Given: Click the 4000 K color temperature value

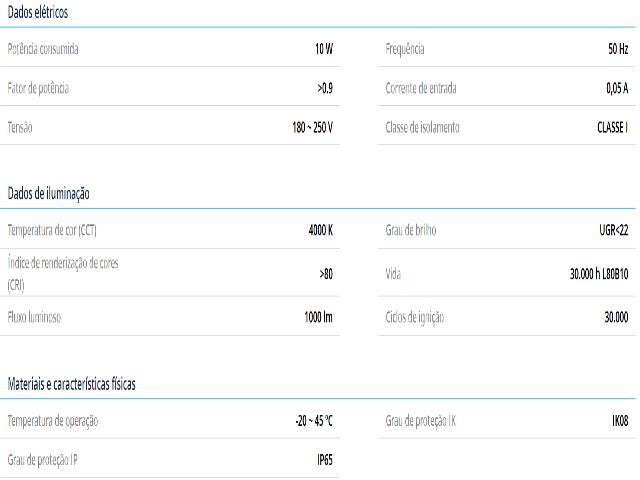Looking at the screenshot, I should point(320,230).
